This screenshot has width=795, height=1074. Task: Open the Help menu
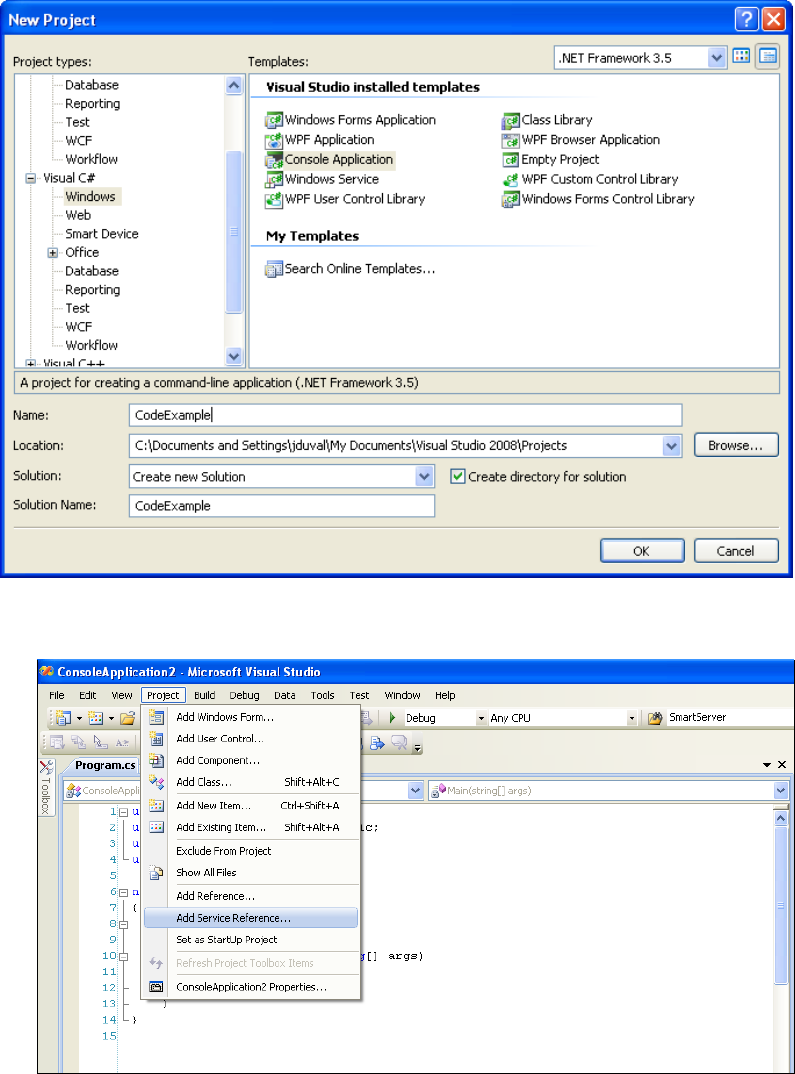coord(445,695)
